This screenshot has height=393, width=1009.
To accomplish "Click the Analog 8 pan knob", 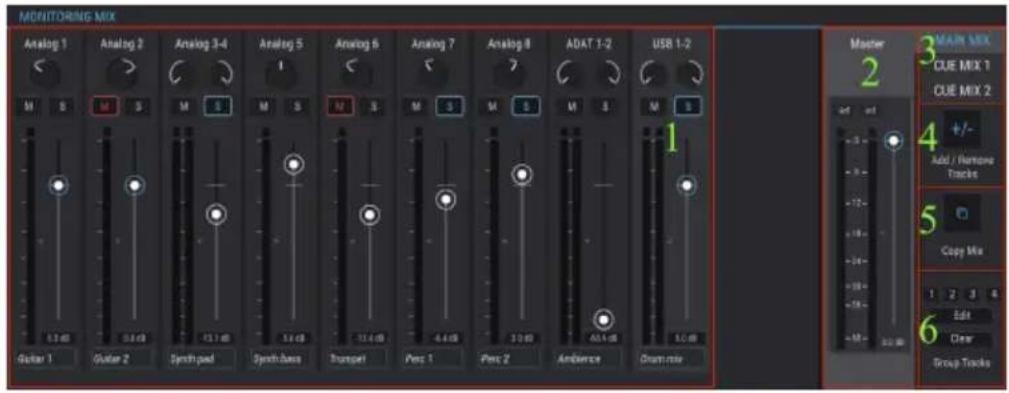I will (x=508, y=75).
